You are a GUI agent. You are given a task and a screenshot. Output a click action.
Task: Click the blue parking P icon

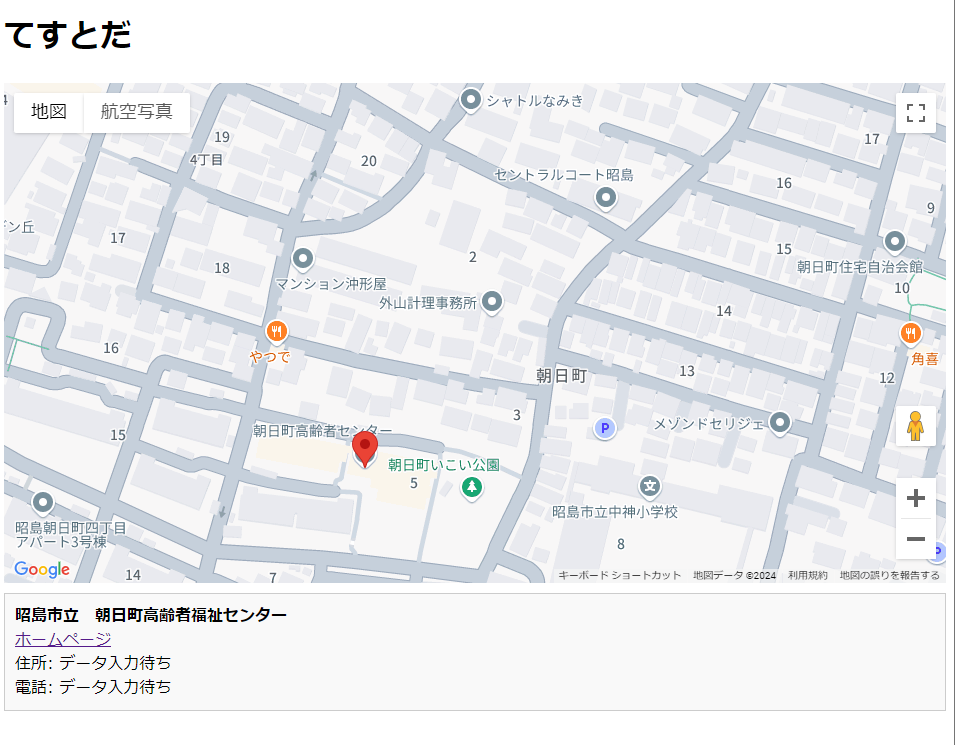point(605,428)
